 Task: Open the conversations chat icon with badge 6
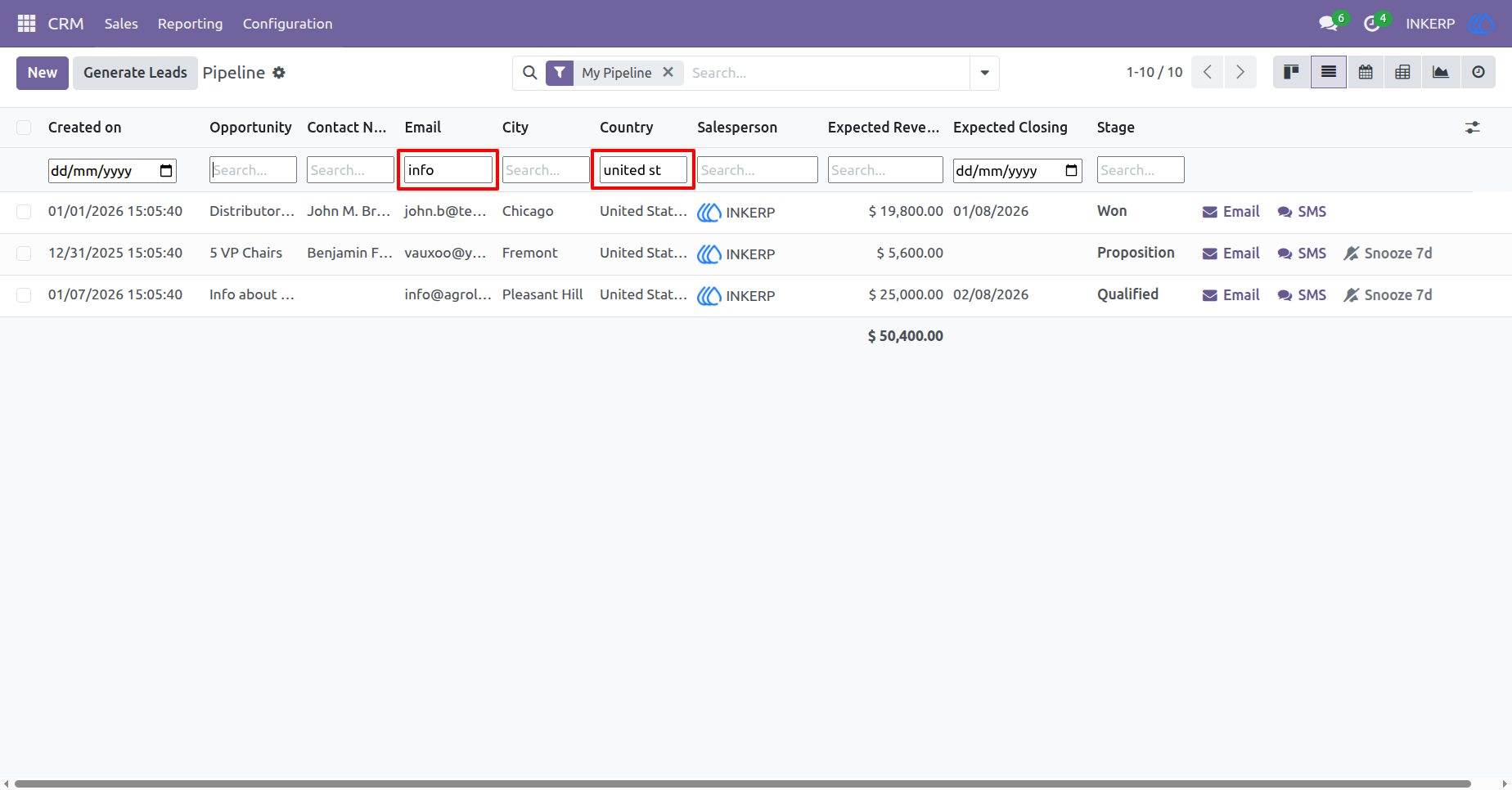point(1329,24)
